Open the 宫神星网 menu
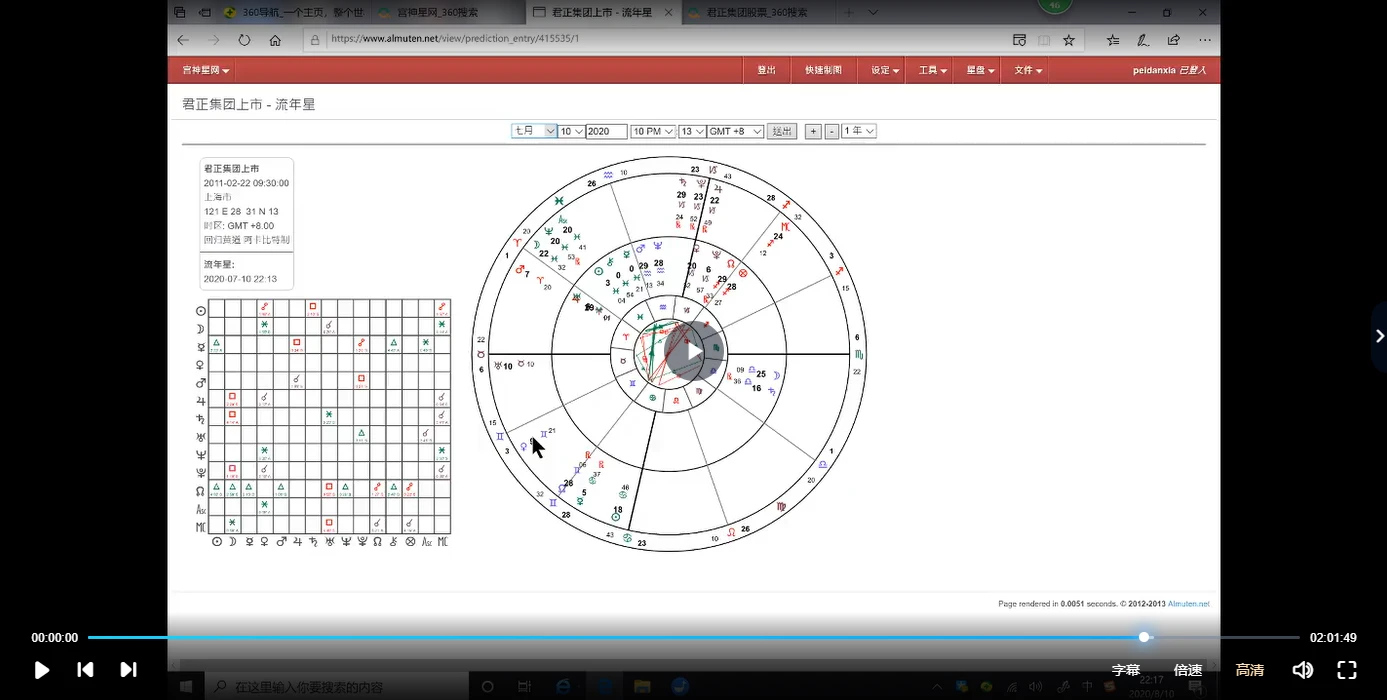1387x700 pixels. point(206,70)
